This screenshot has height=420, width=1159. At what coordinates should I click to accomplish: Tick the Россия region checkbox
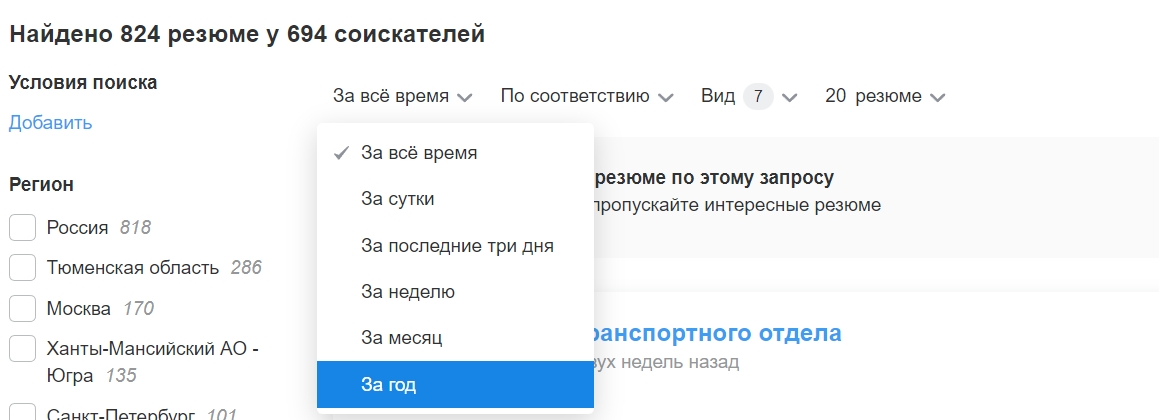click(22, 228)
